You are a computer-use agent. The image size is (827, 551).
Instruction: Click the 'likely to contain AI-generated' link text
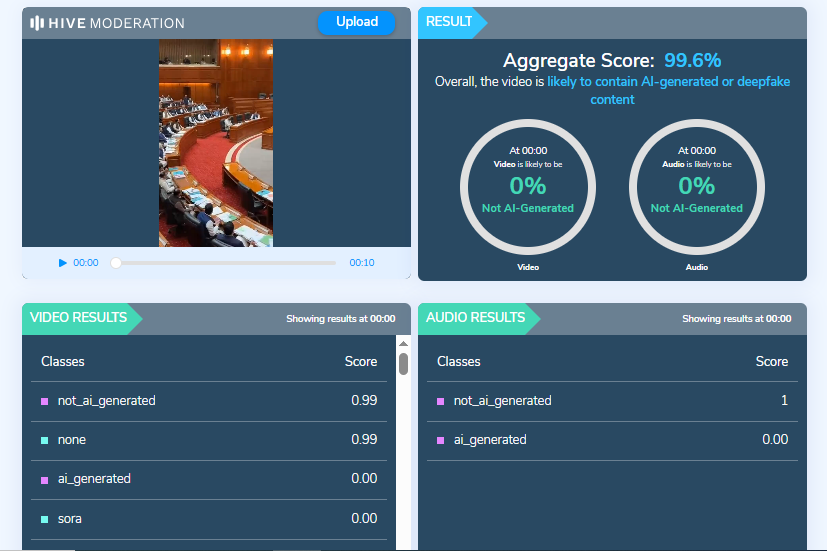click(x=668, y=82)
